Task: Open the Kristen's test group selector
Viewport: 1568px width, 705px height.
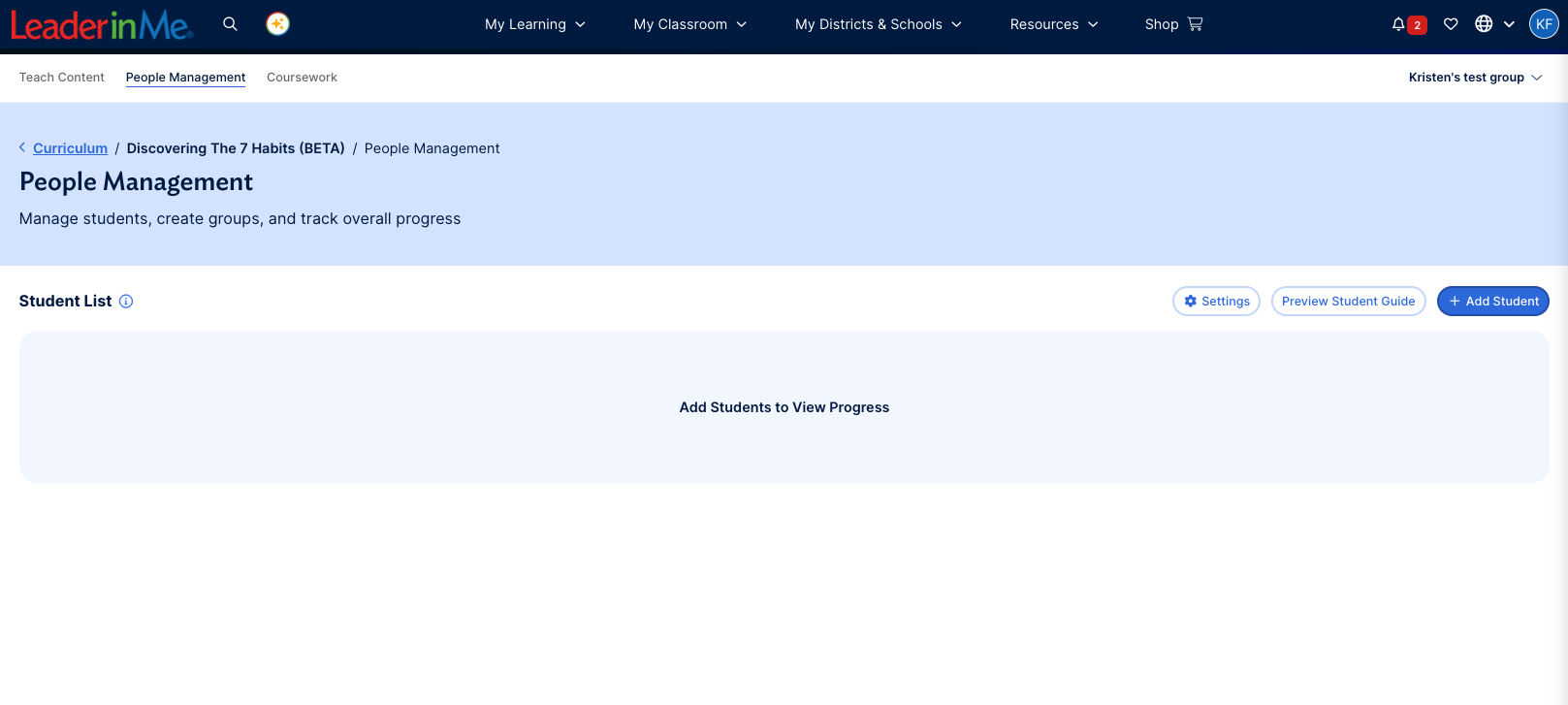Action: (x=1475, y=78)
